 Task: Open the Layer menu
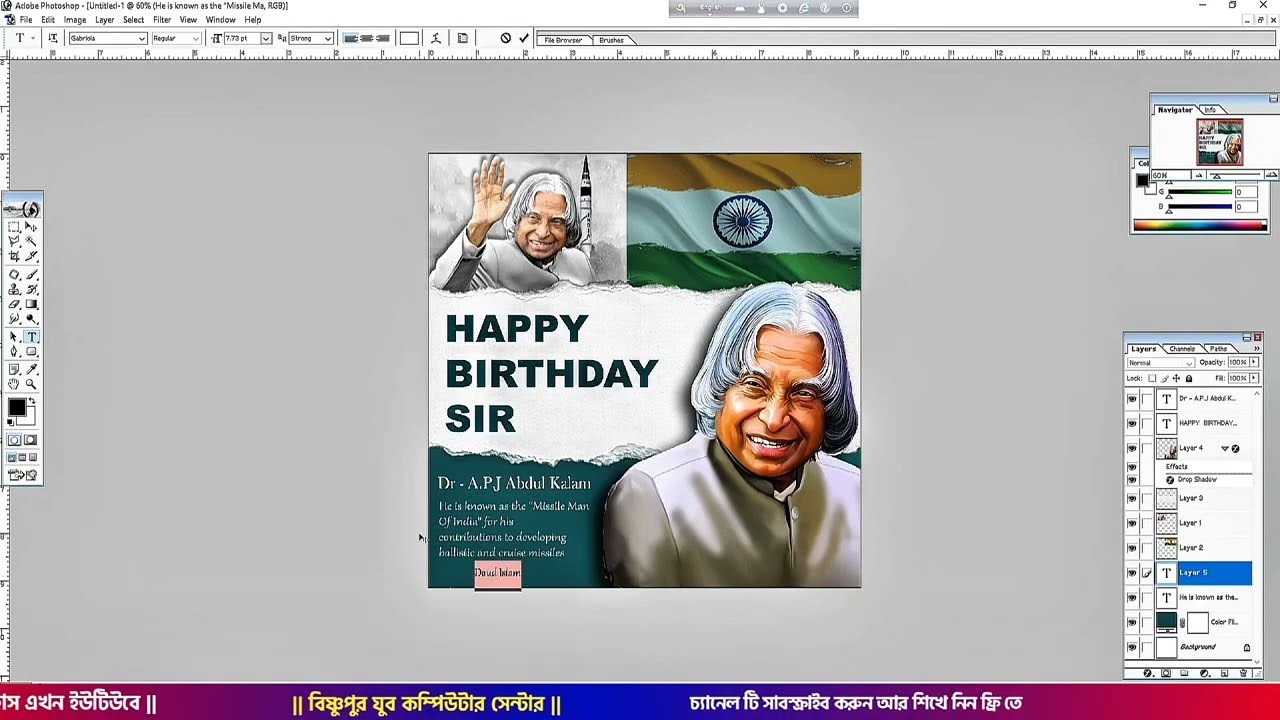tap(104, 20)
